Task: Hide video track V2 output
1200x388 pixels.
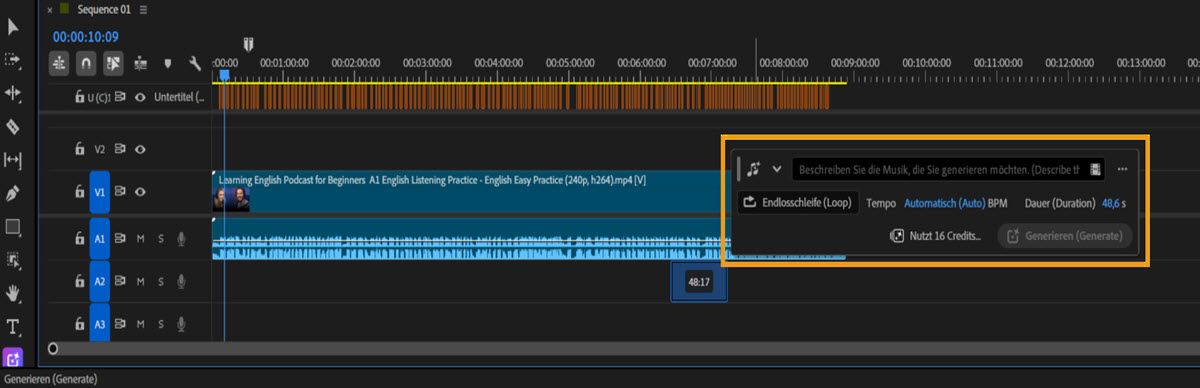Action: (141, 149)
